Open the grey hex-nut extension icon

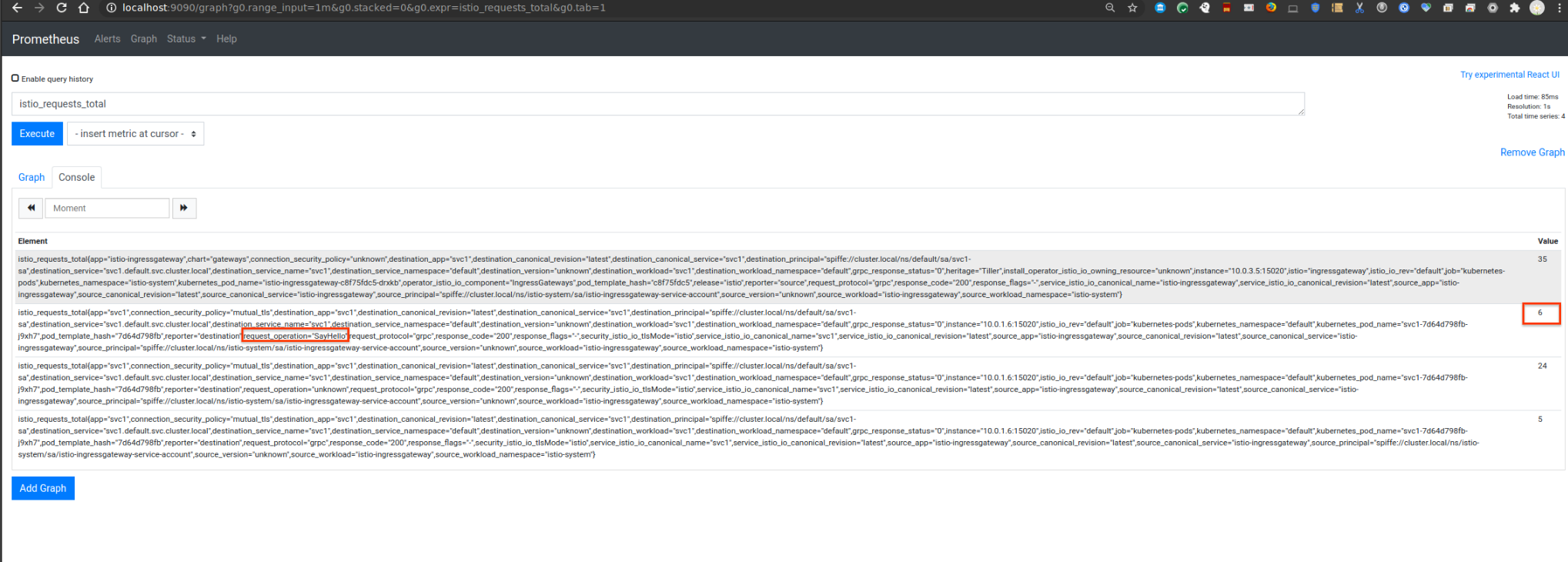tap(1493, 8)
